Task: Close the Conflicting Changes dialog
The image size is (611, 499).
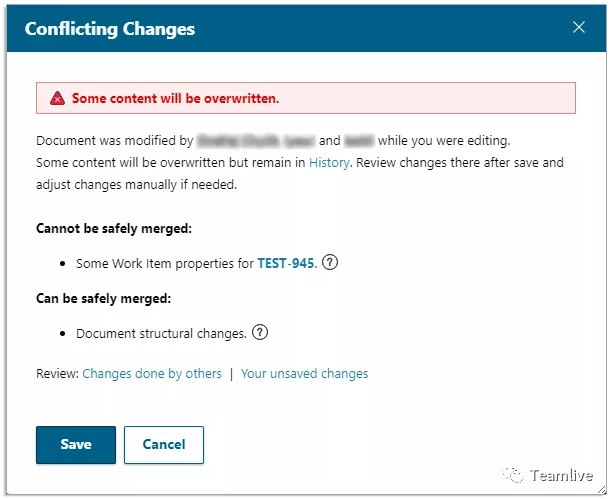Action: [579, 27]
